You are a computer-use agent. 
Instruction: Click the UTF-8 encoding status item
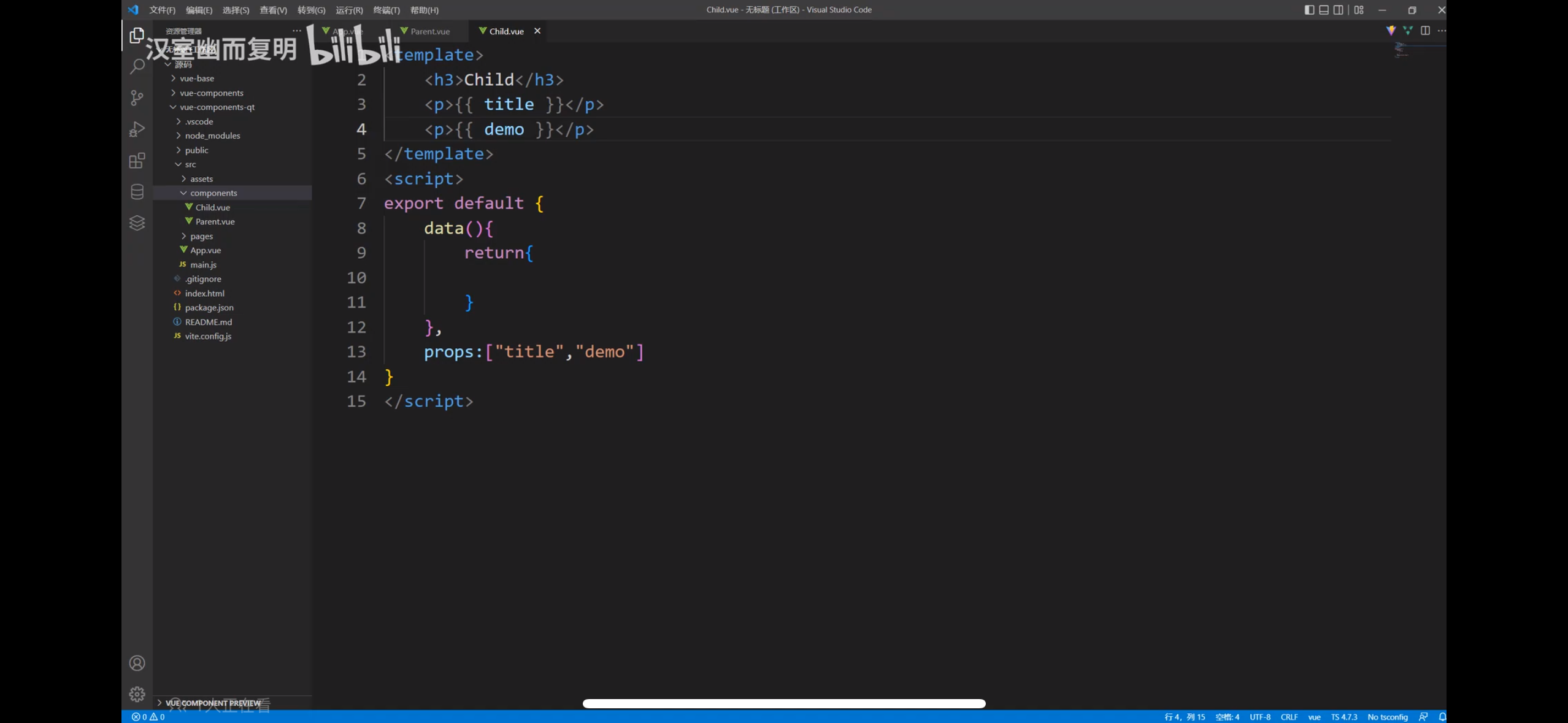tap(1260, 717)
